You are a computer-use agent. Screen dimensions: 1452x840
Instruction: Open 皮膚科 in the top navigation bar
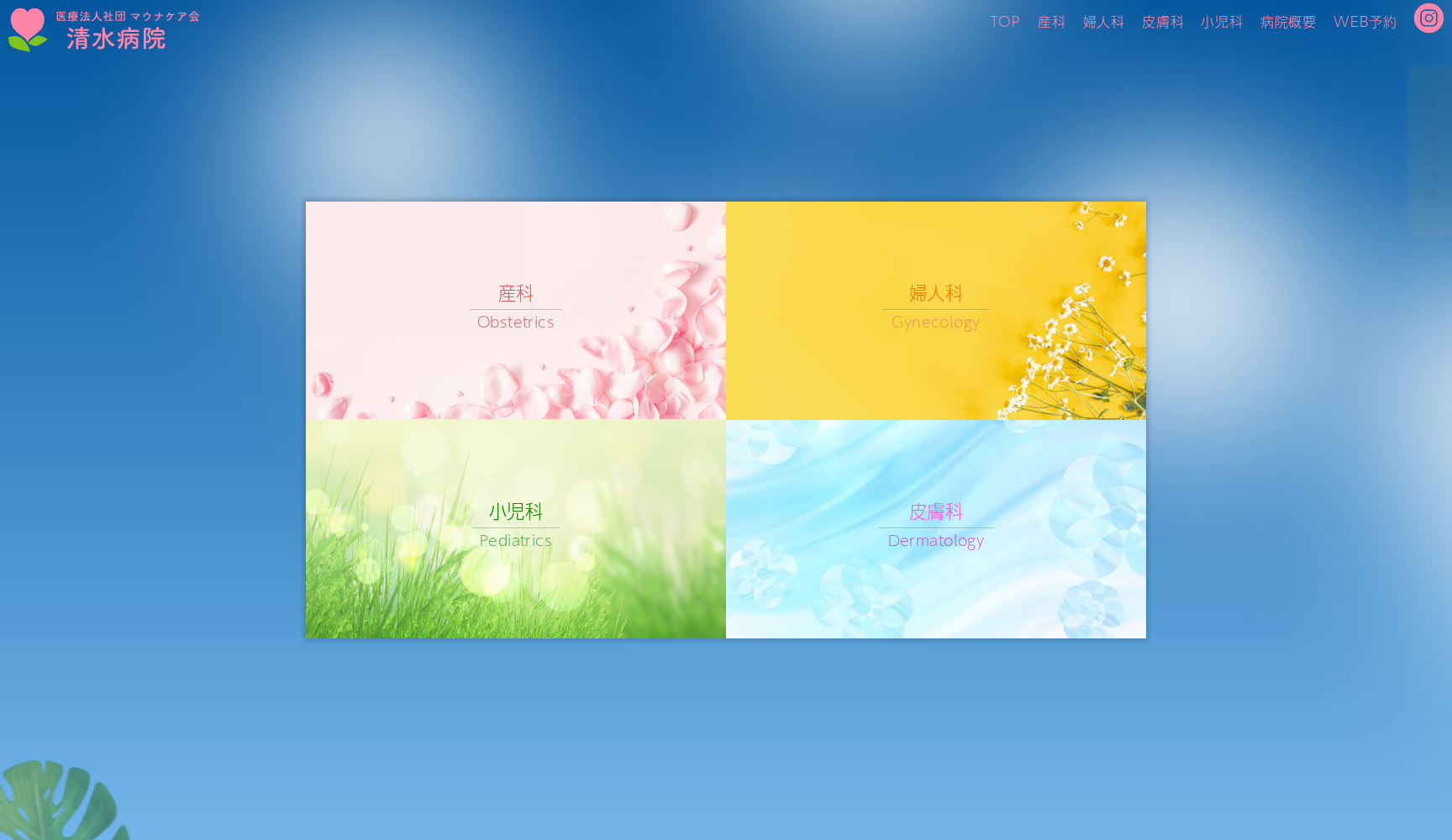[1162, 22]
